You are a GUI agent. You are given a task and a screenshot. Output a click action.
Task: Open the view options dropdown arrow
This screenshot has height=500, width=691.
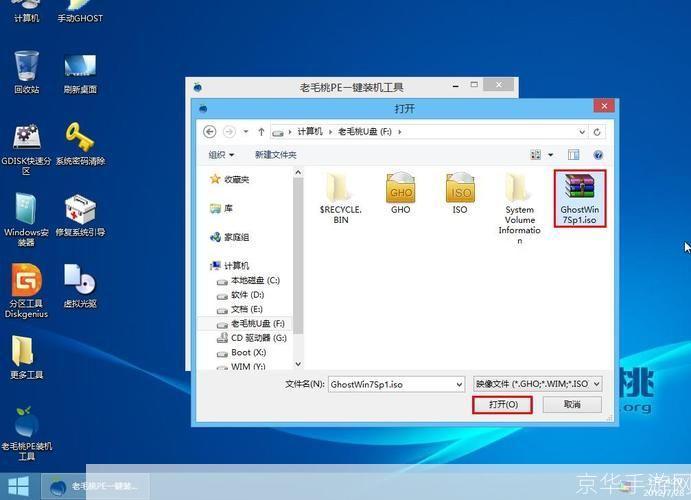tap(550, 155)
